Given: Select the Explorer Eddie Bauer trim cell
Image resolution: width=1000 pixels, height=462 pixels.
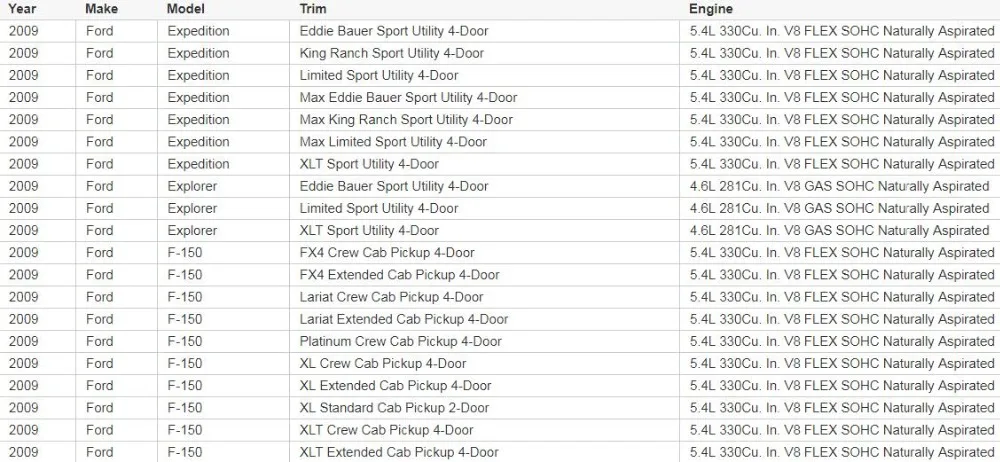Looking at the screenshot, I should (484, 186).
